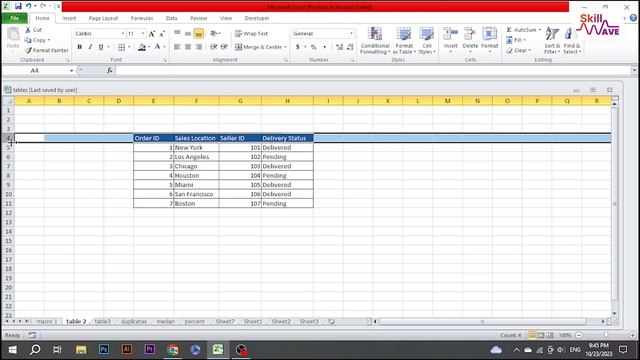The height and width of the screenshot is (360, 640).
Task: Open Format as Table gallery
Action: (x=404, y=40)
